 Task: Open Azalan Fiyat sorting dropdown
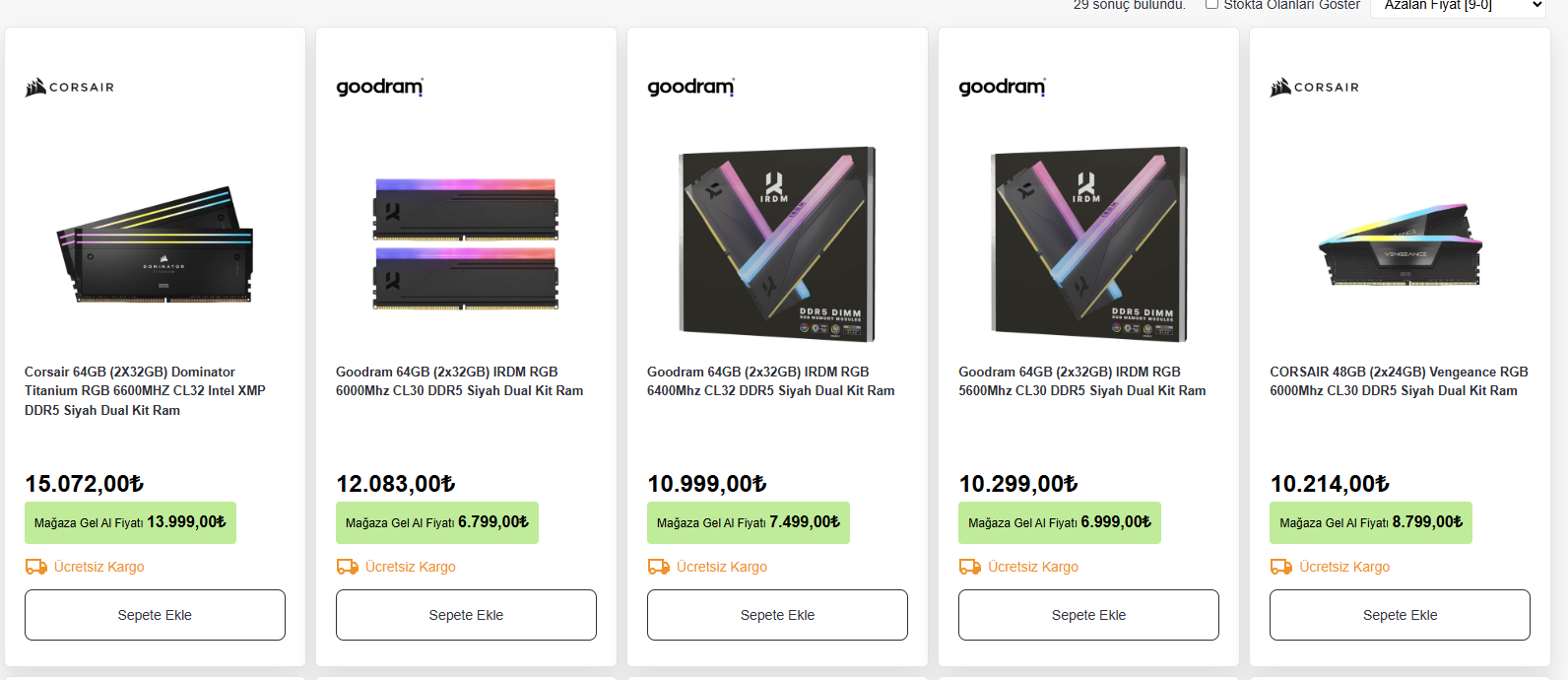(1460, 6)
